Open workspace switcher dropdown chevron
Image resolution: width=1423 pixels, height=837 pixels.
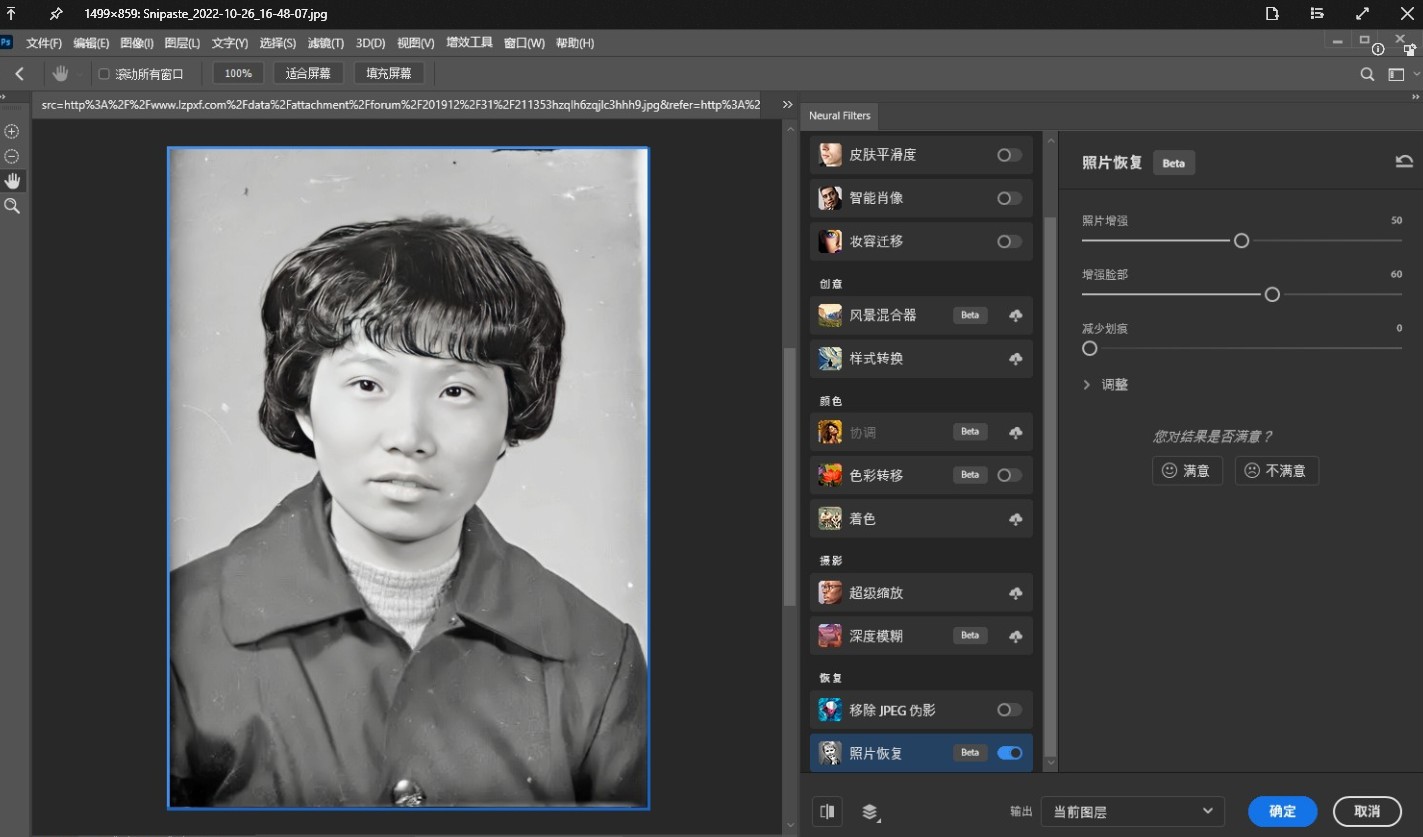[x=1414, y=74]
